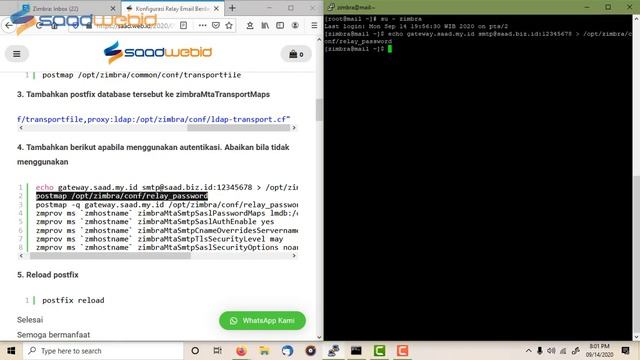The image size is (640, 360).
Task: Save page to Pocket icon
Action: point(216,25)
